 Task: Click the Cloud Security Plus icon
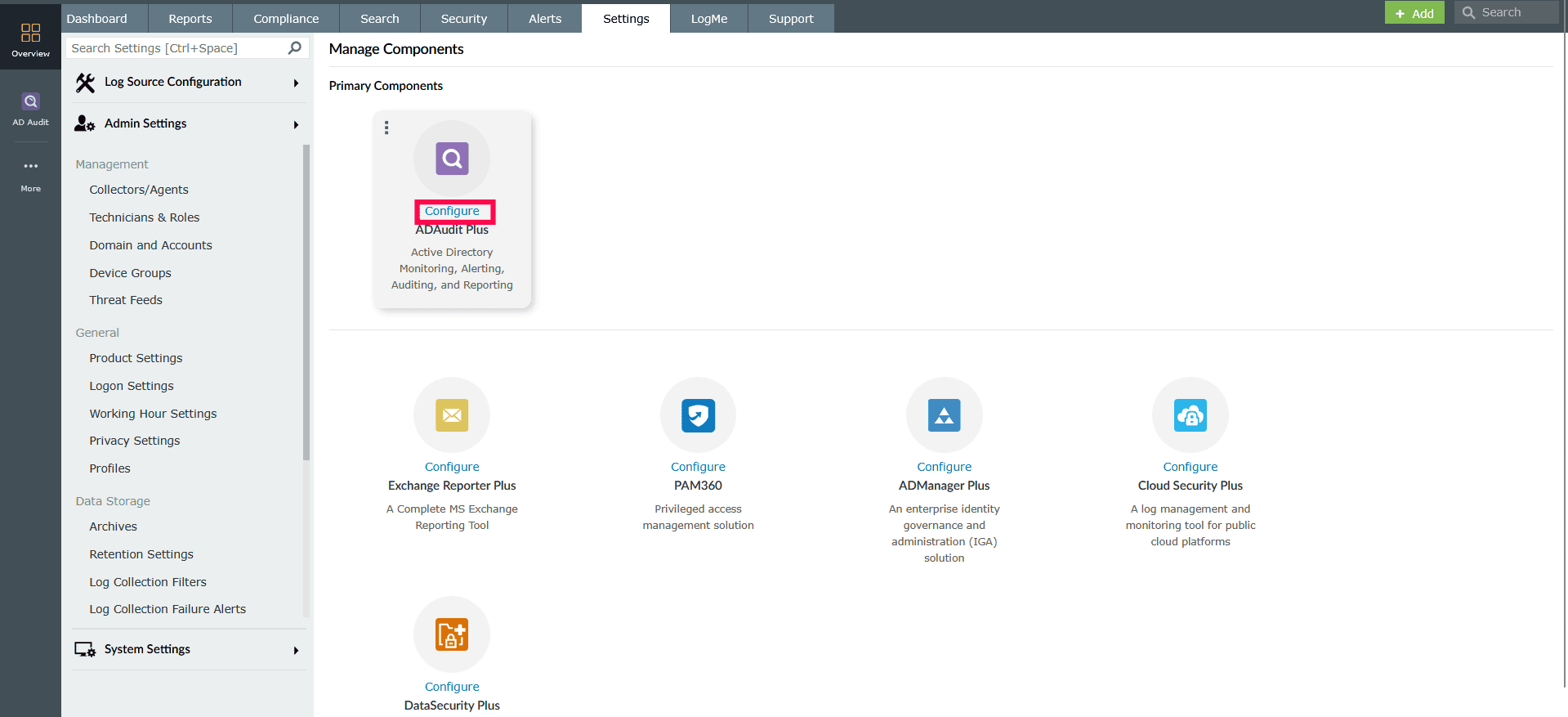pyautogui.click(x=1191, y=415)
